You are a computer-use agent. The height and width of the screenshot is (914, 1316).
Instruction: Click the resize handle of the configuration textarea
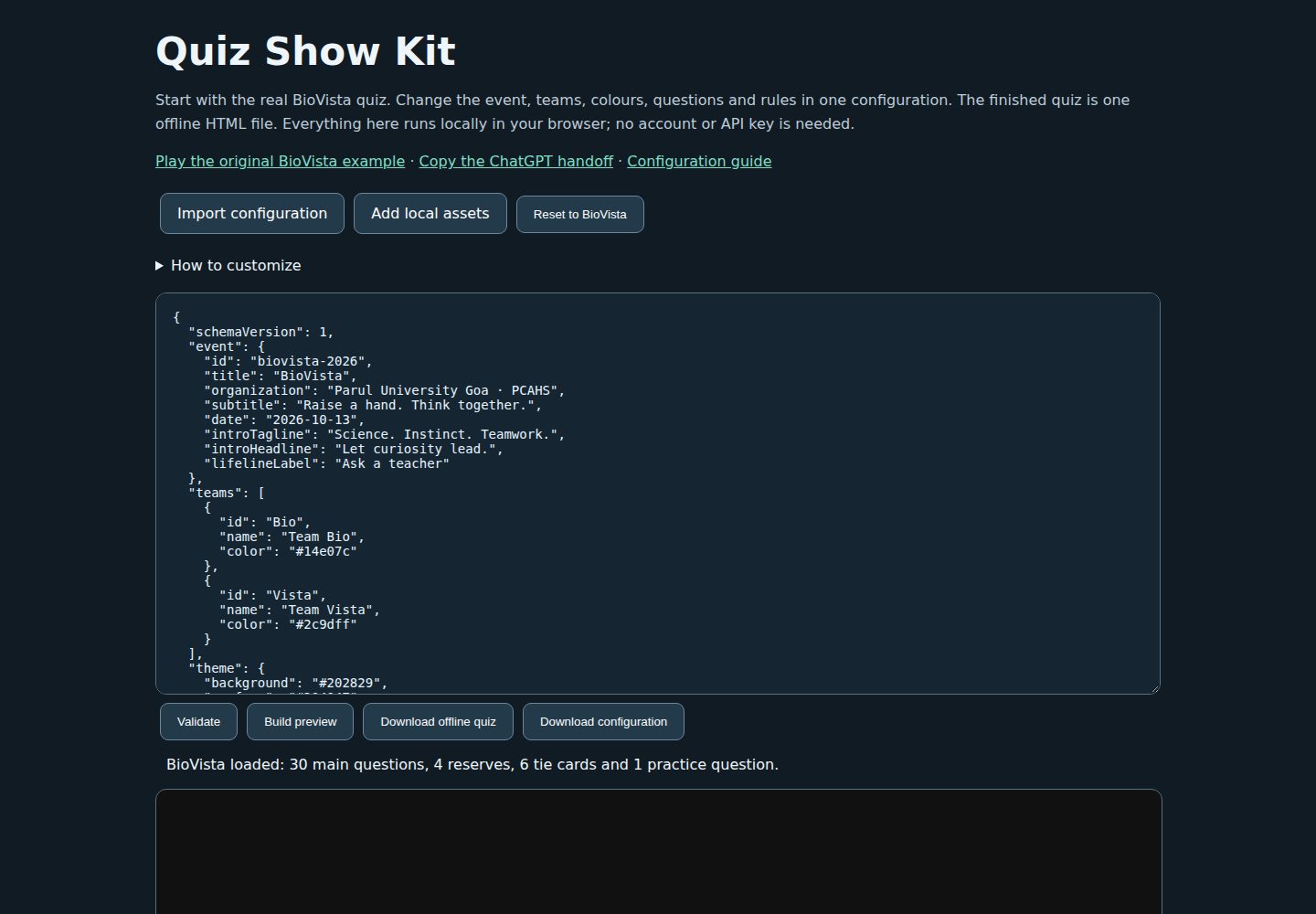1154,688
